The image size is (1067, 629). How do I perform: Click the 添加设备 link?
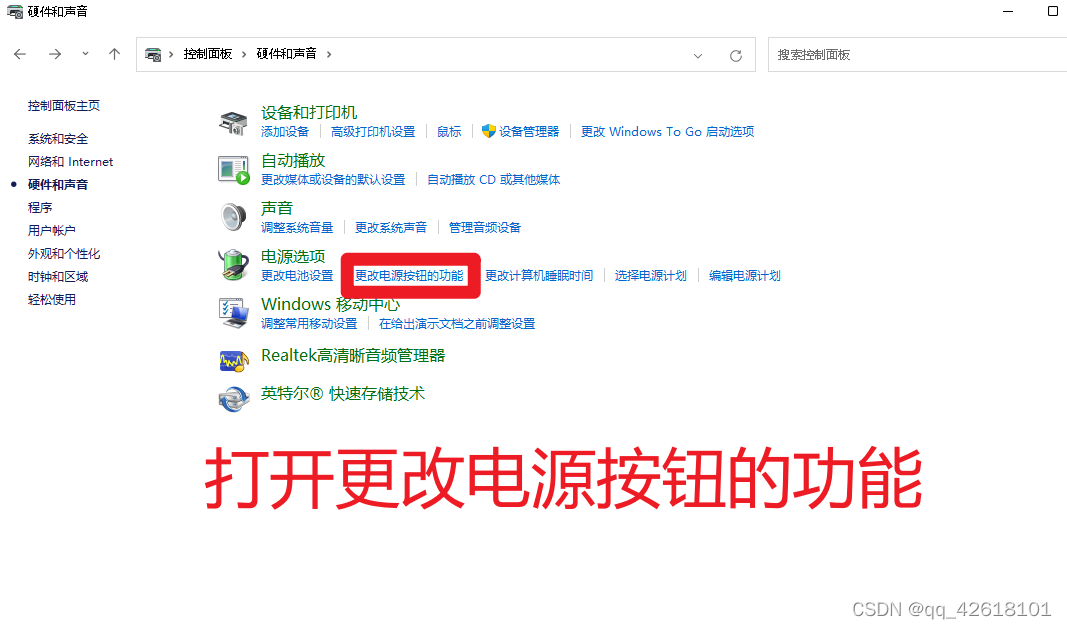(285, 132)
